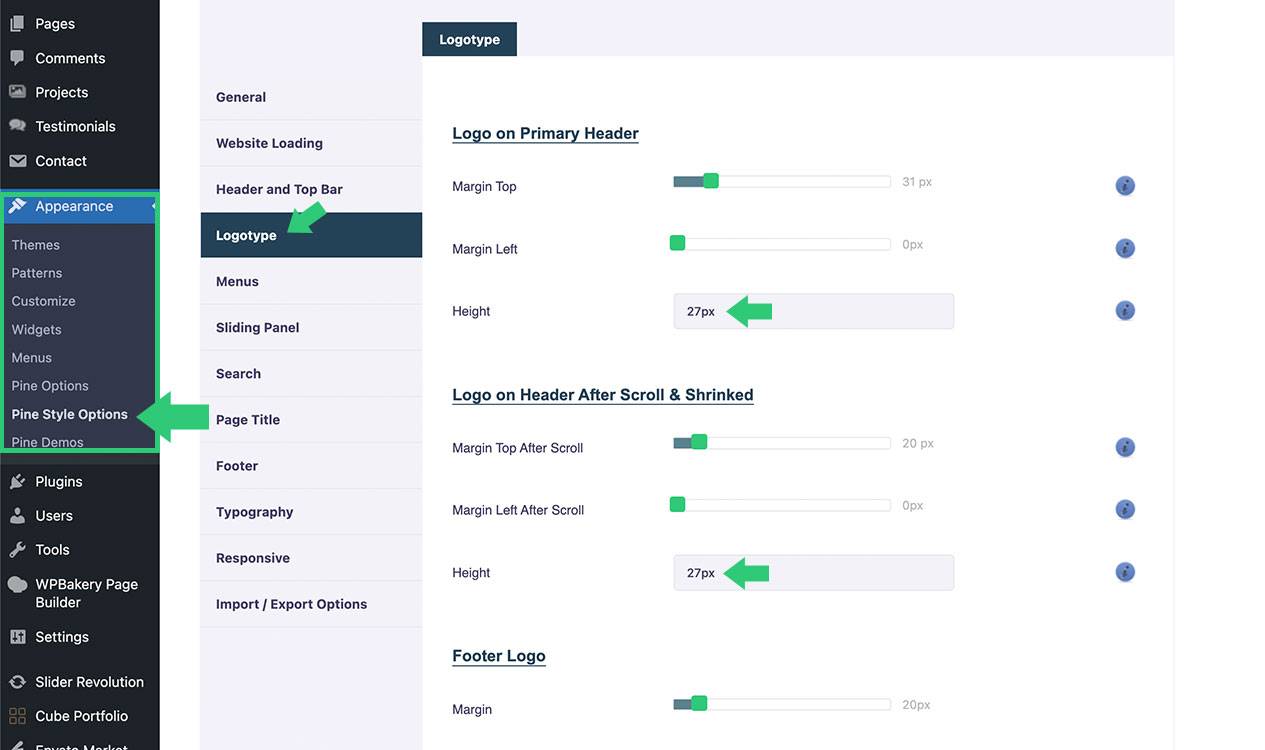Screen dimensions: 1265x750
Task: Open Plugins from the admin sidebar
Action: 58,481
